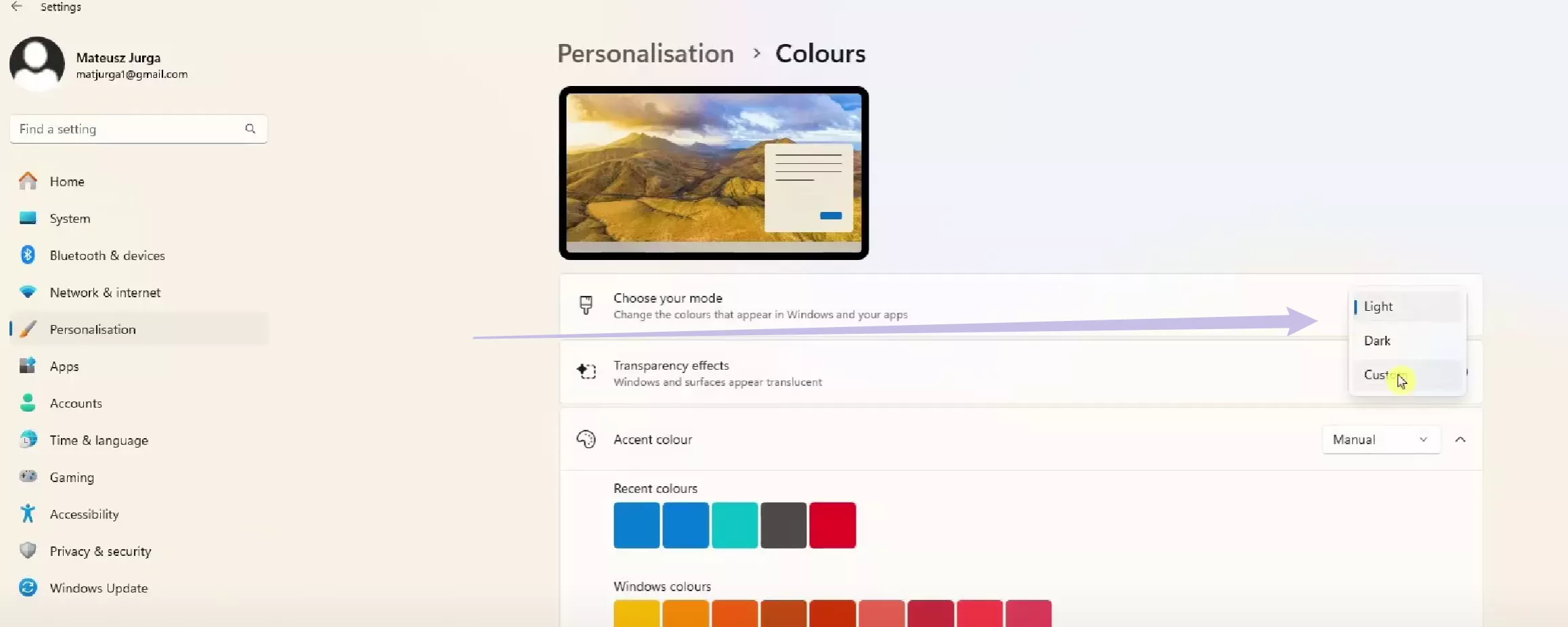The width and height of the screenshot is (1568, 627).
Task: Click the Accounts person icon
Action: click(28, 403)
